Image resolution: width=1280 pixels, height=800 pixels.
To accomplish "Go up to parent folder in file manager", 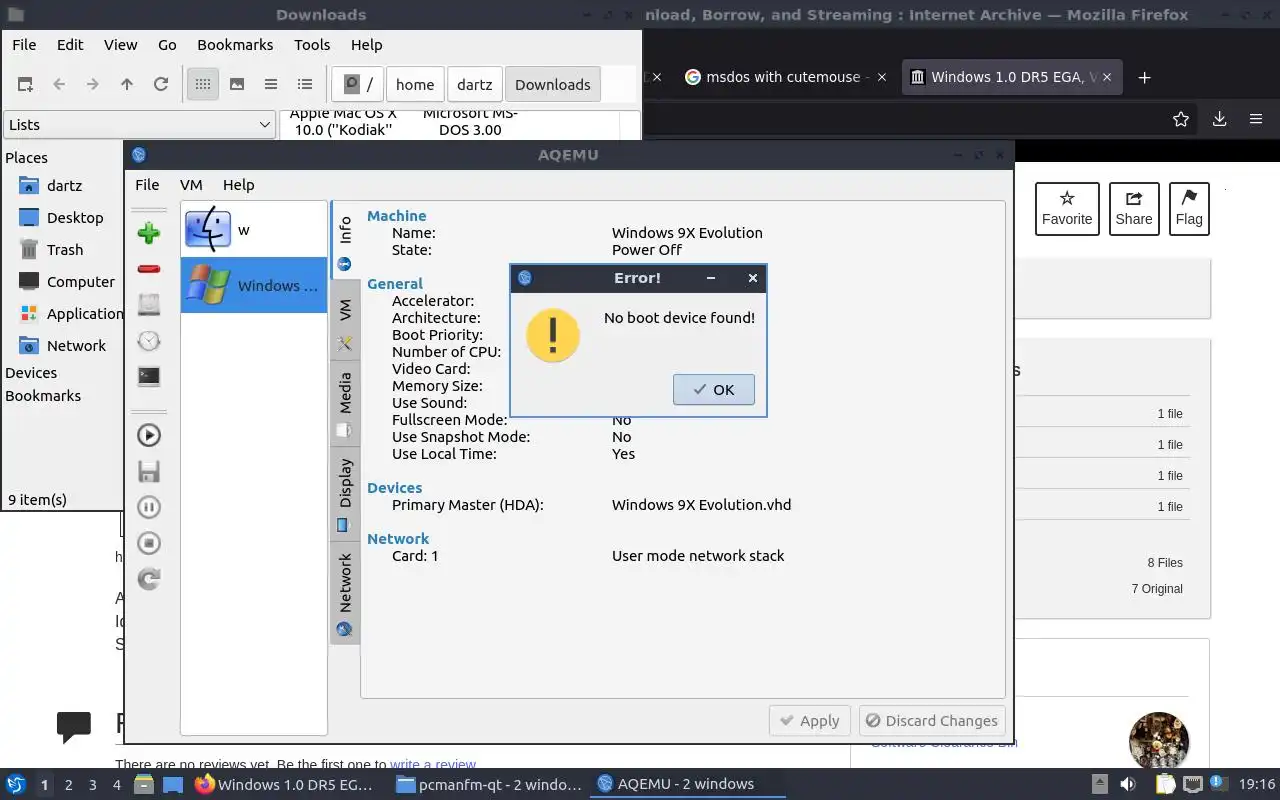I will tap(127, 84).
